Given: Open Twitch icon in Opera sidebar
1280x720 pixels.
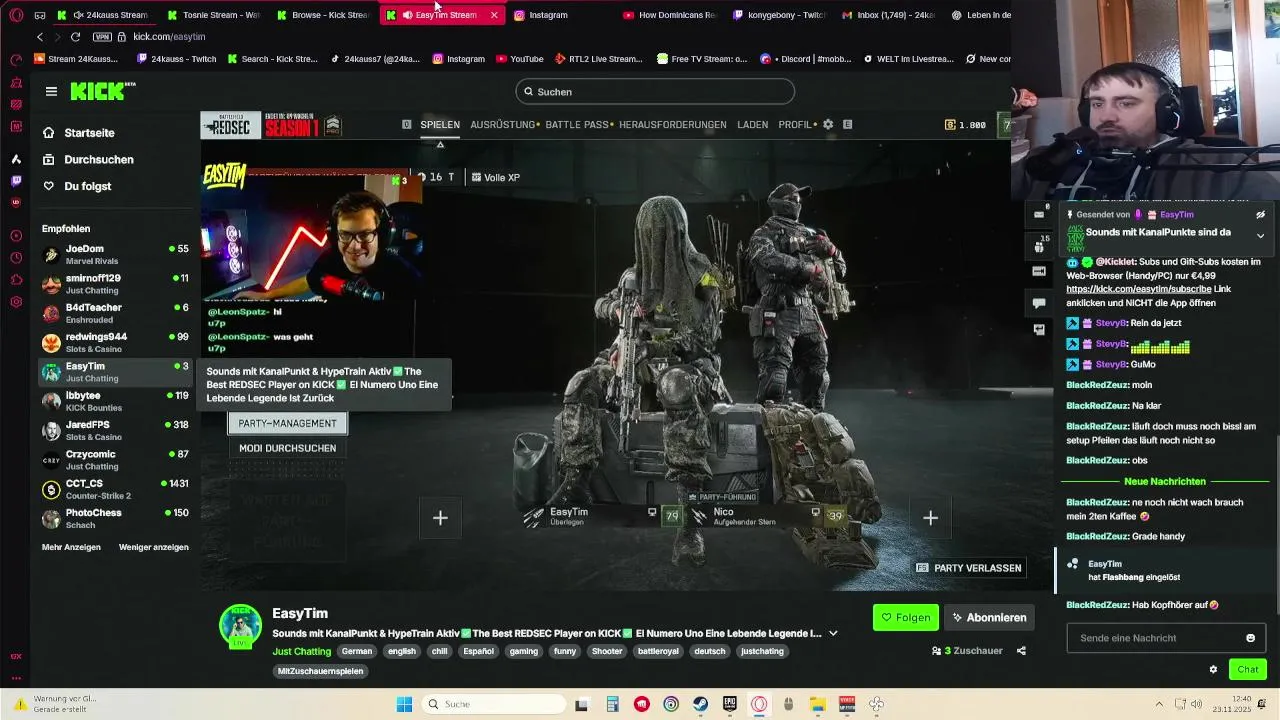Looking at the screenshot, I should point(16,181).
